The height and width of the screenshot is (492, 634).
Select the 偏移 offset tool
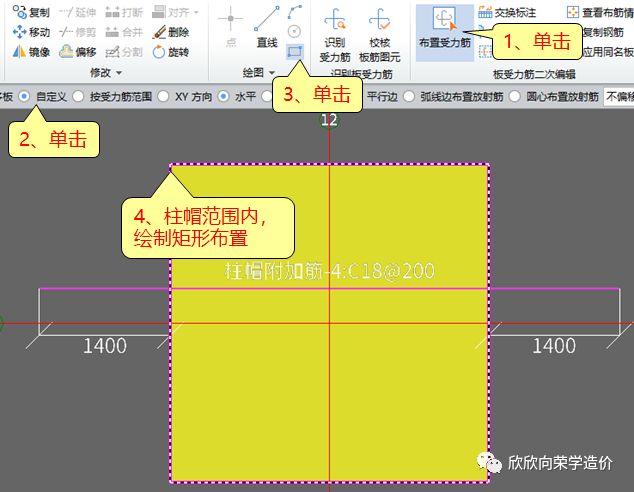tap(76, 51)
